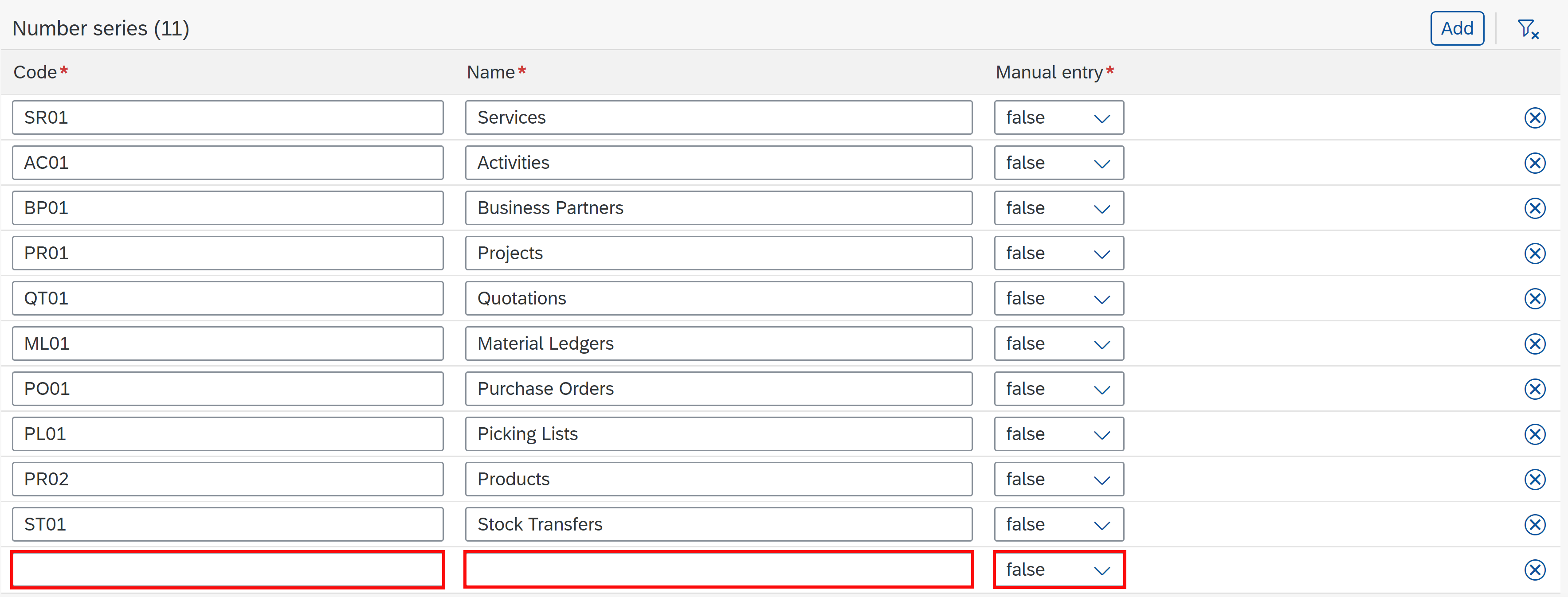Screen dimensions: 1568x597
Task: Click the Quotations name field
Action: point(719,298)
